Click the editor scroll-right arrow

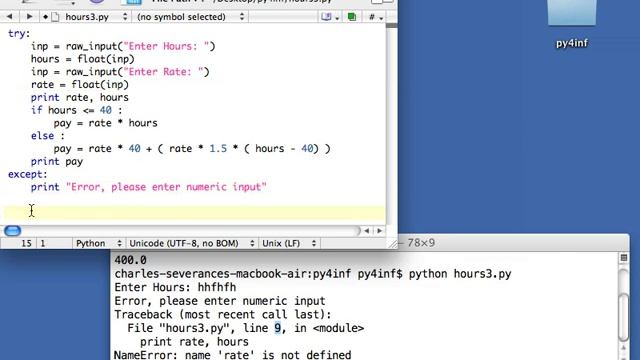point(379,231)
